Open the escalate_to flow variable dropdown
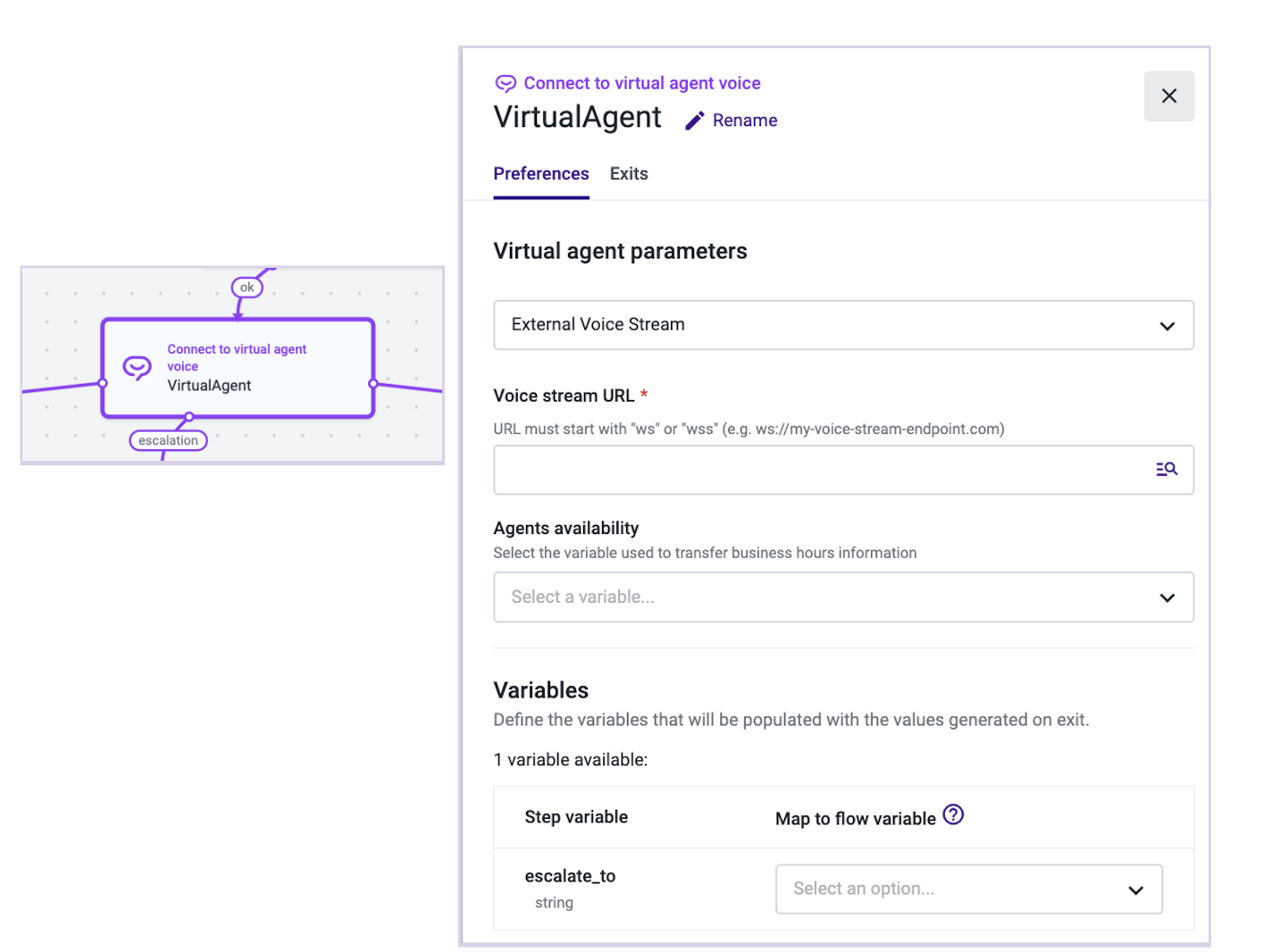 coord(968,889)
